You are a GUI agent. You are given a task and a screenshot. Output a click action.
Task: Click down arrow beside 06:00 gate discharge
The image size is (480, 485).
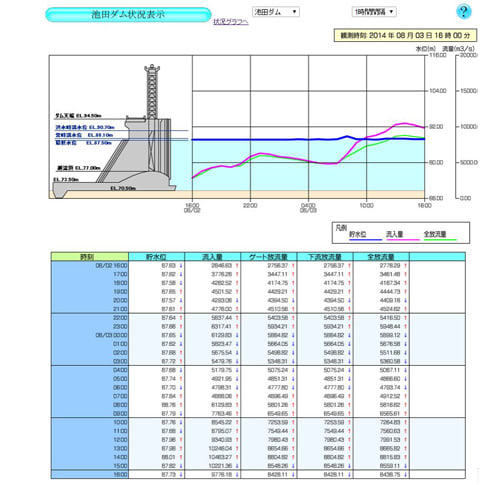pos(293,387)
